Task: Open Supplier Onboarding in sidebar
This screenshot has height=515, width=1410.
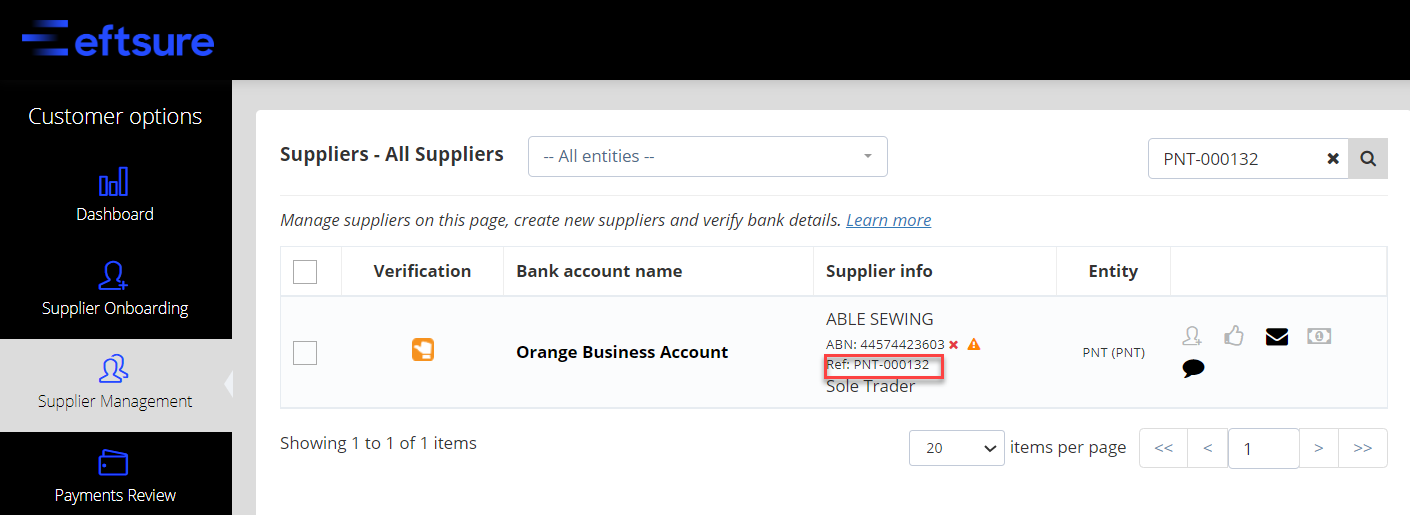Action: coord(115,289)
